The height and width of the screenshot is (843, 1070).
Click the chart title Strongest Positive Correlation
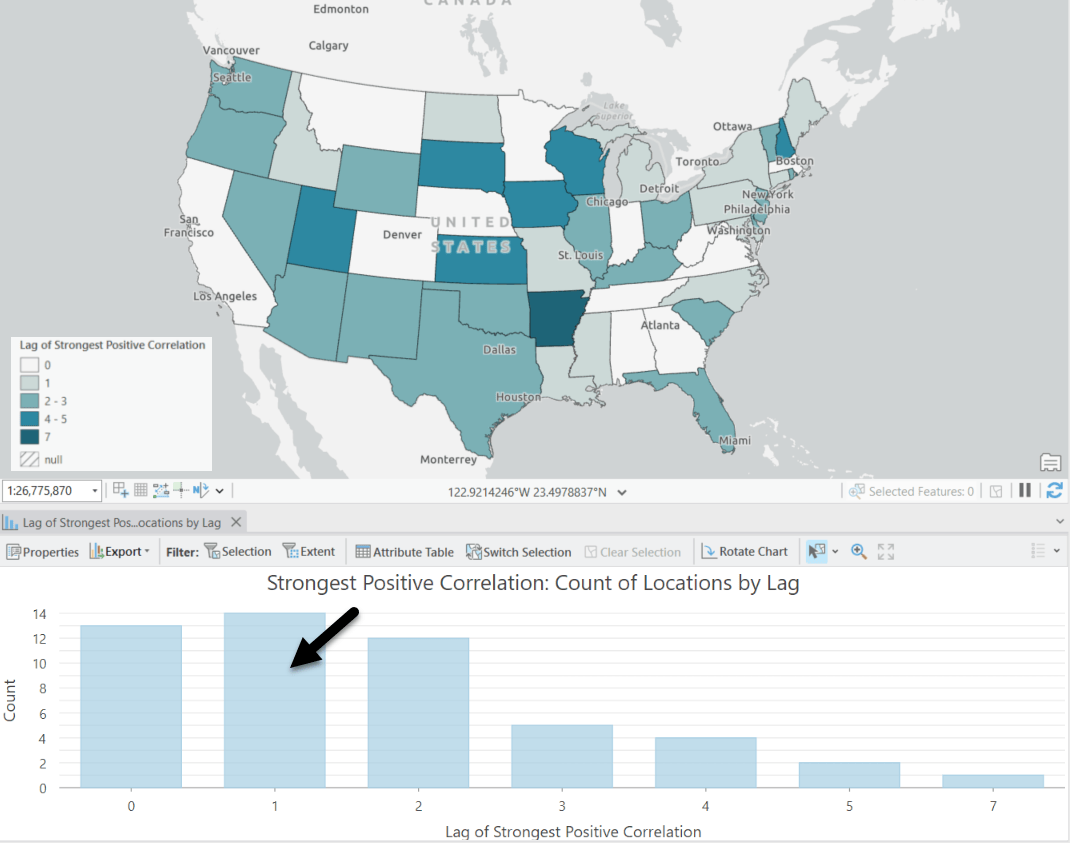533,583
